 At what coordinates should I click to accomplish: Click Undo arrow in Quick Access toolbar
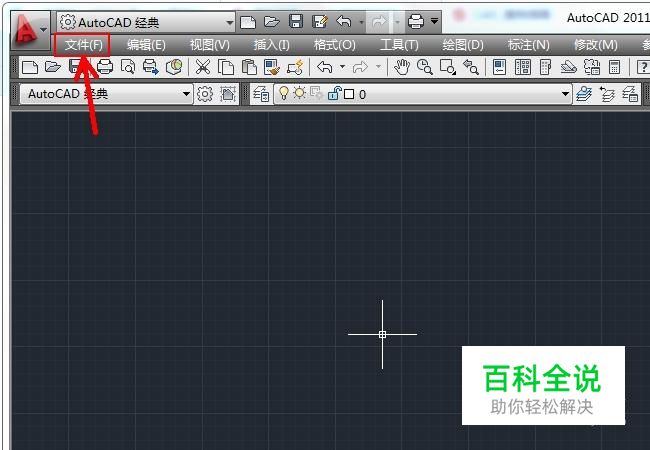pyautogui.click(x=344, y=21)
